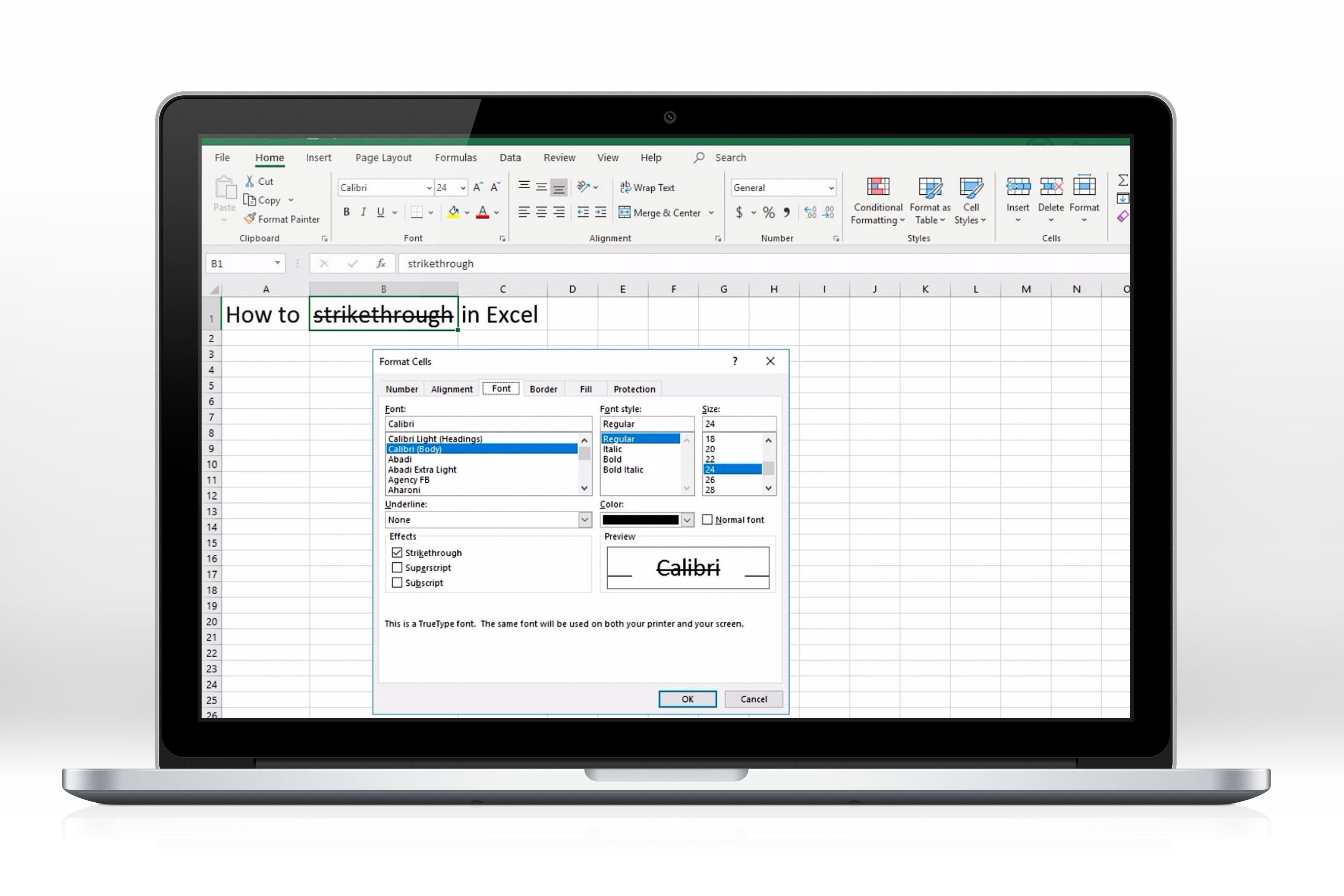Apply Comma Style format

(787, 212)
